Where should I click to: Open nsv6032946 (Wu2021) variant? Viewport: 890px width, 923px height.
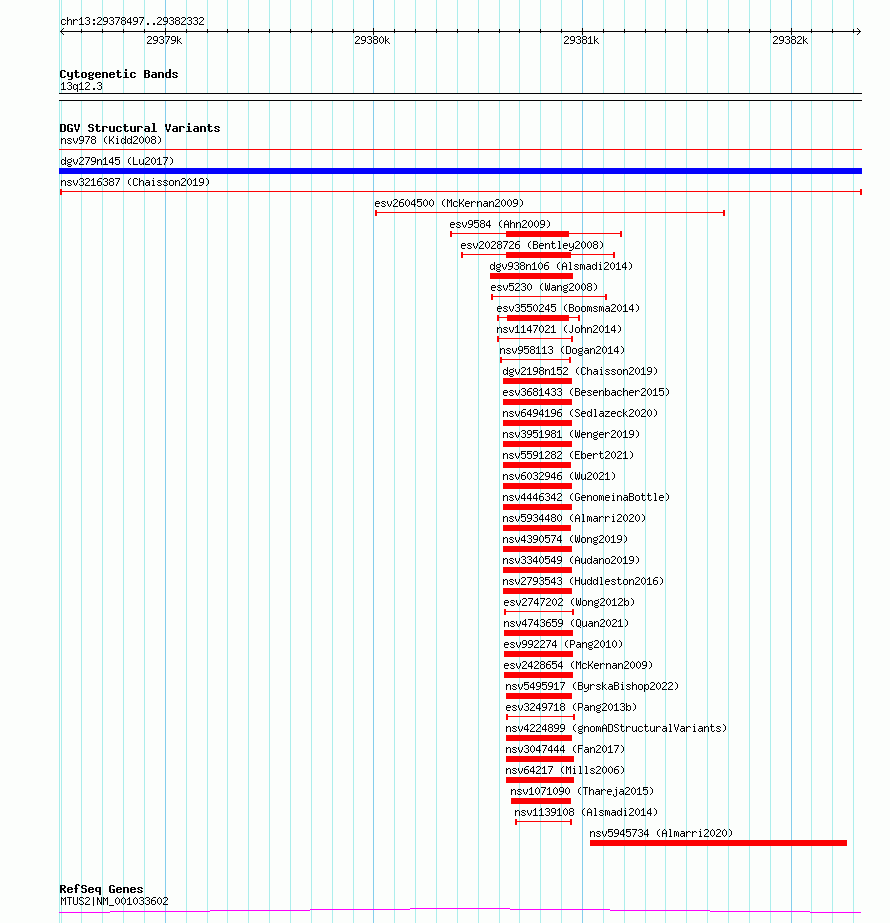pyautogui.click(x=559, y=476)
